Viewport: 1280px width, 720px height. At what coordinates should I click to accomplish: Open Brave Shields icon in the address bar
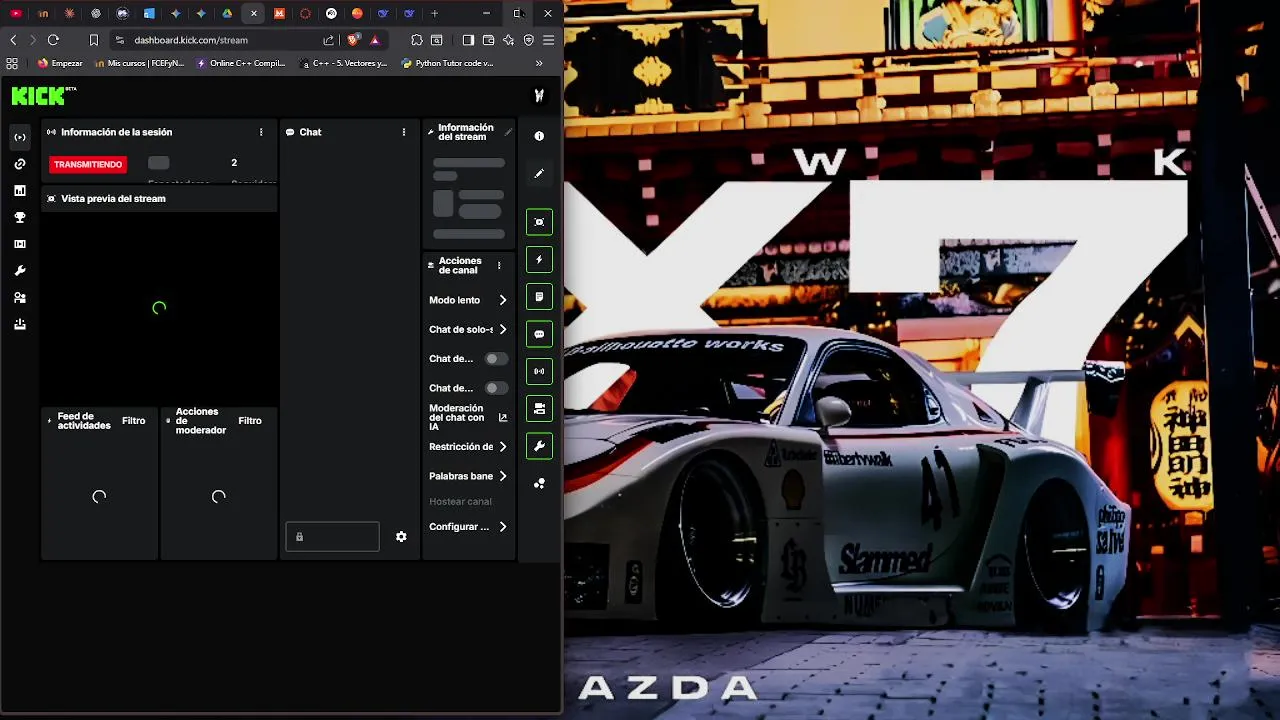353,40
